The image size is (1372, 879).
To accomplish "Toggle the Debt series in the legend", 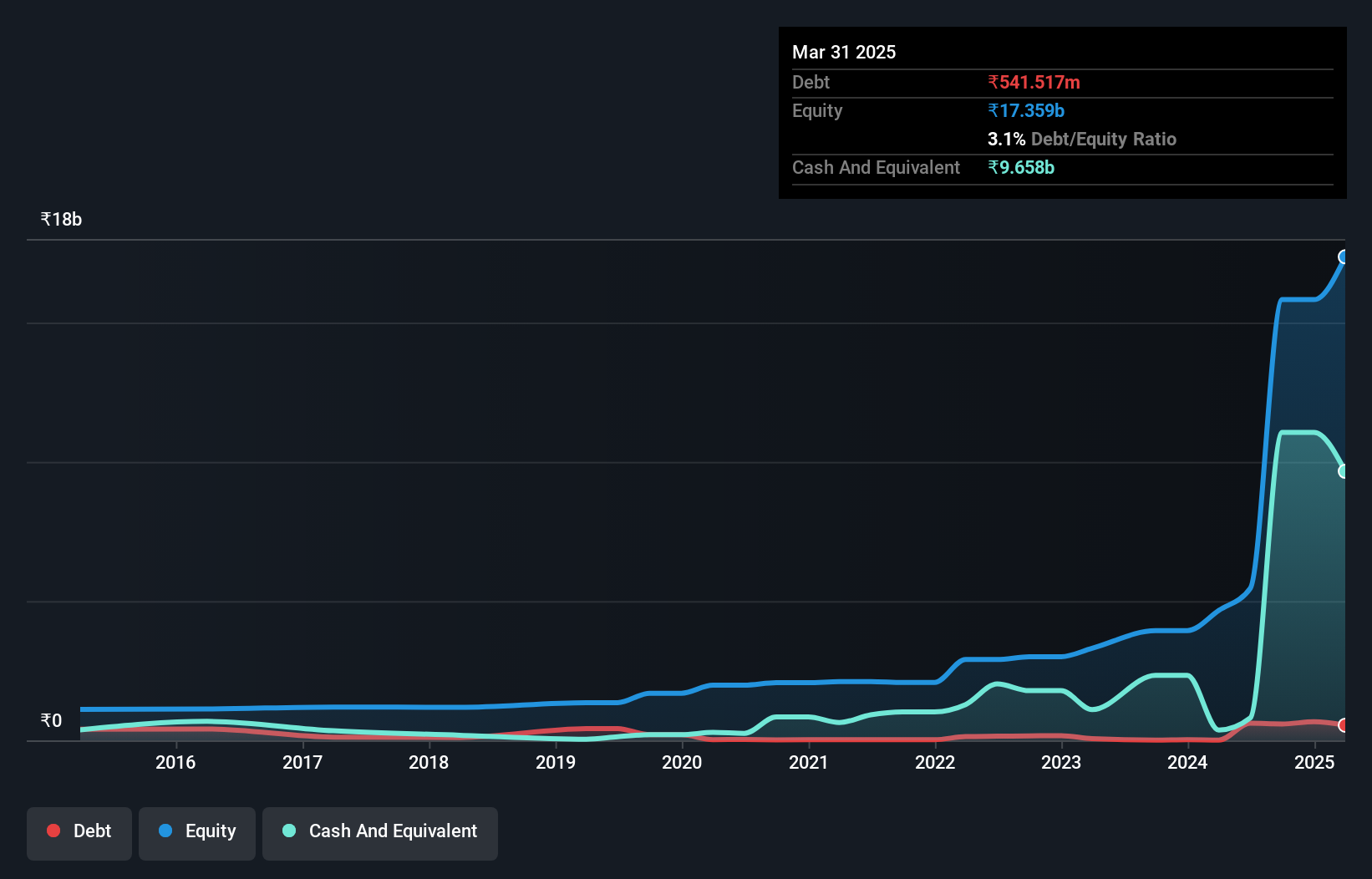I will 79,833.
